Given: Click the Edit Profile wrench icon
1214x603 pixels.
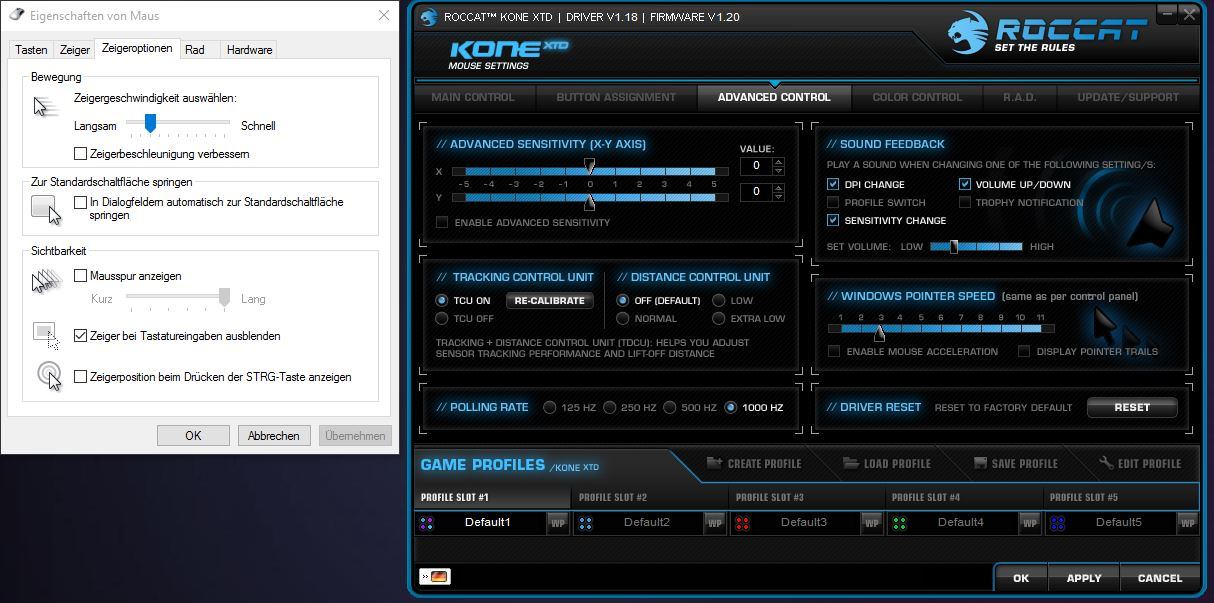Looking at the screenshot, I should coord(1106,463).
